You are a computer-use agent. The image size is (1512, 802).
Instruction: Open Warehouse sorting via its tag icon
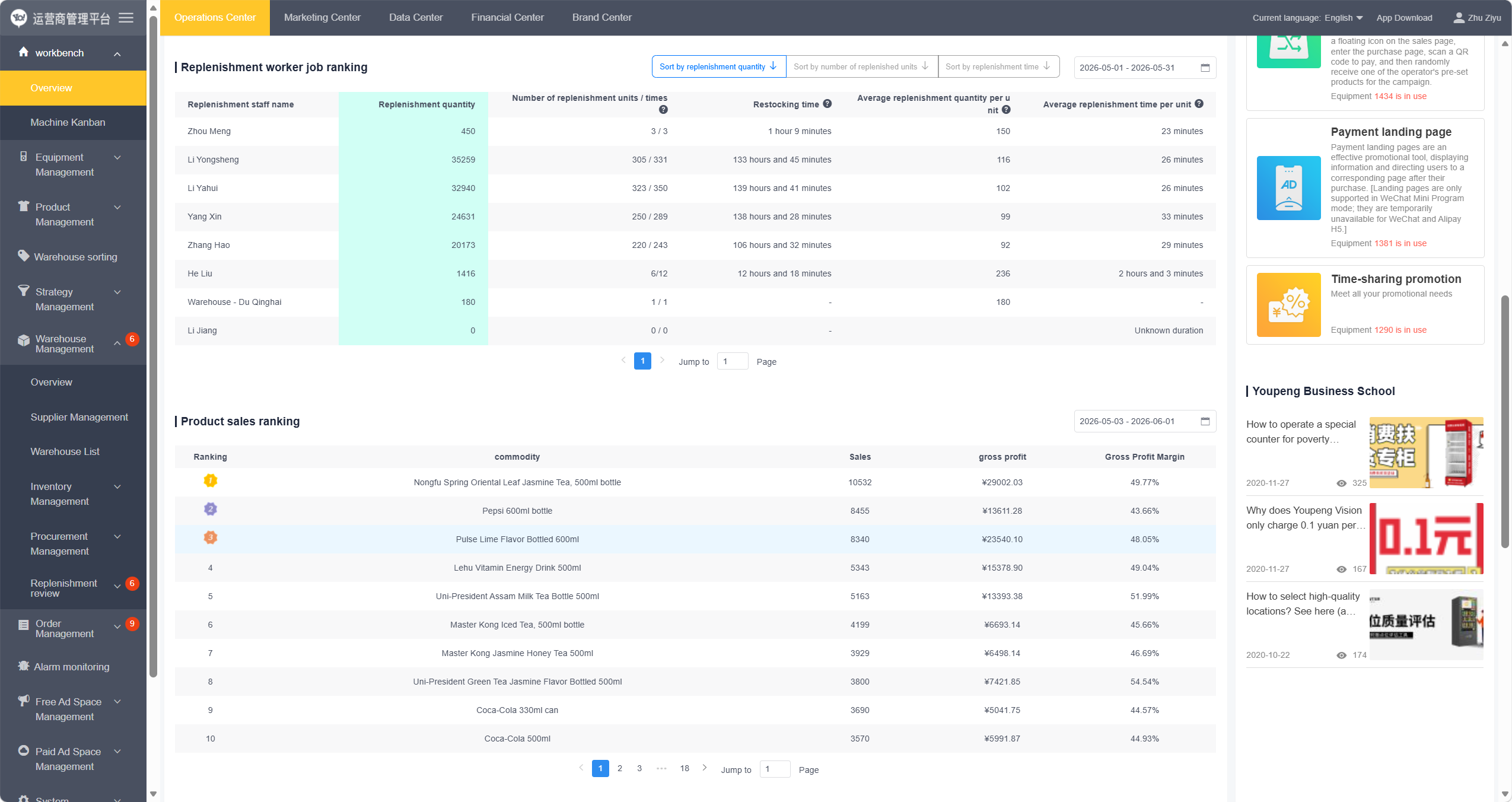point(23,256)
